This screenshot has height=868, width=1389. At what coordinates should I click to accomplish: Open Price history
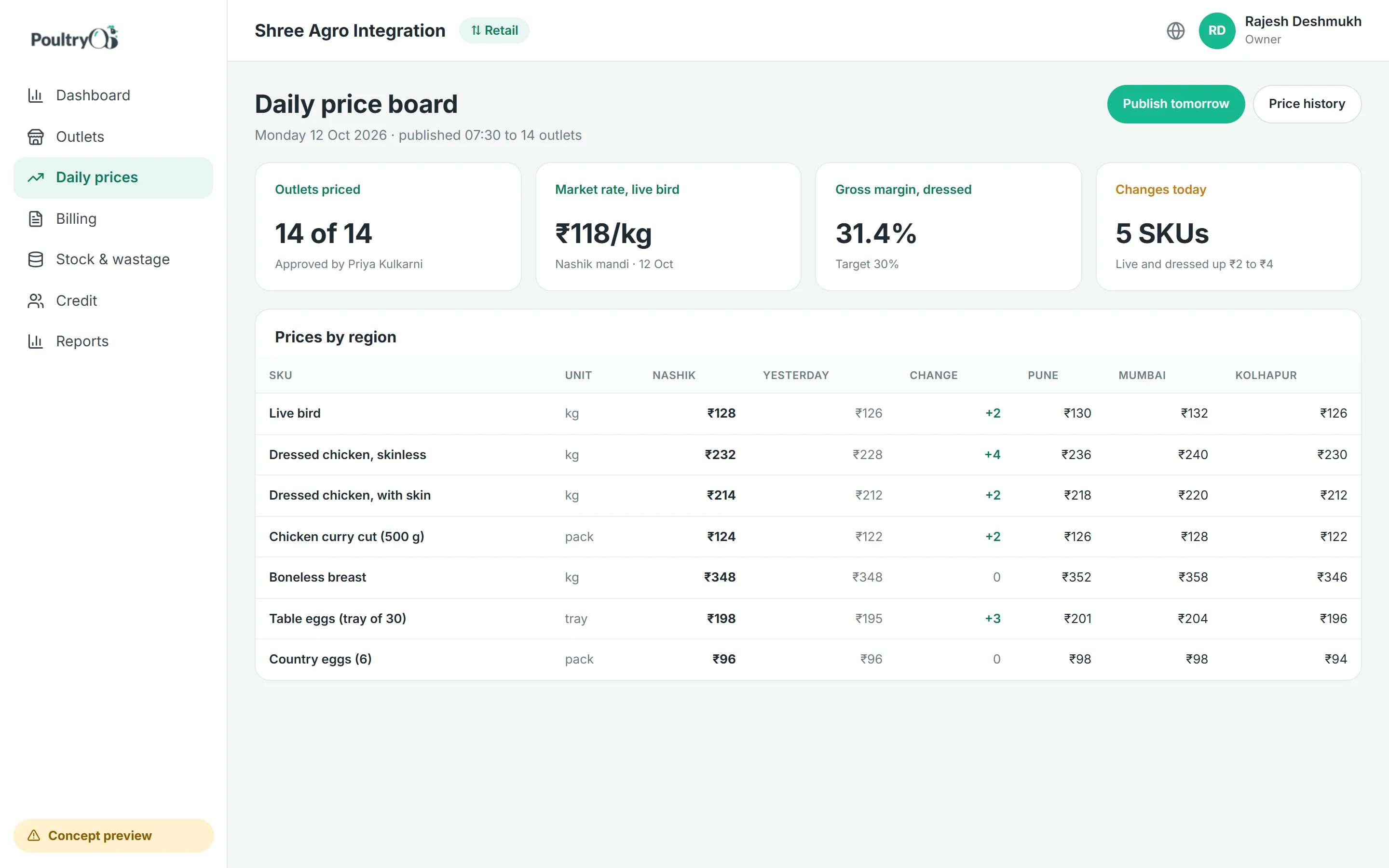coord(1307,104)
